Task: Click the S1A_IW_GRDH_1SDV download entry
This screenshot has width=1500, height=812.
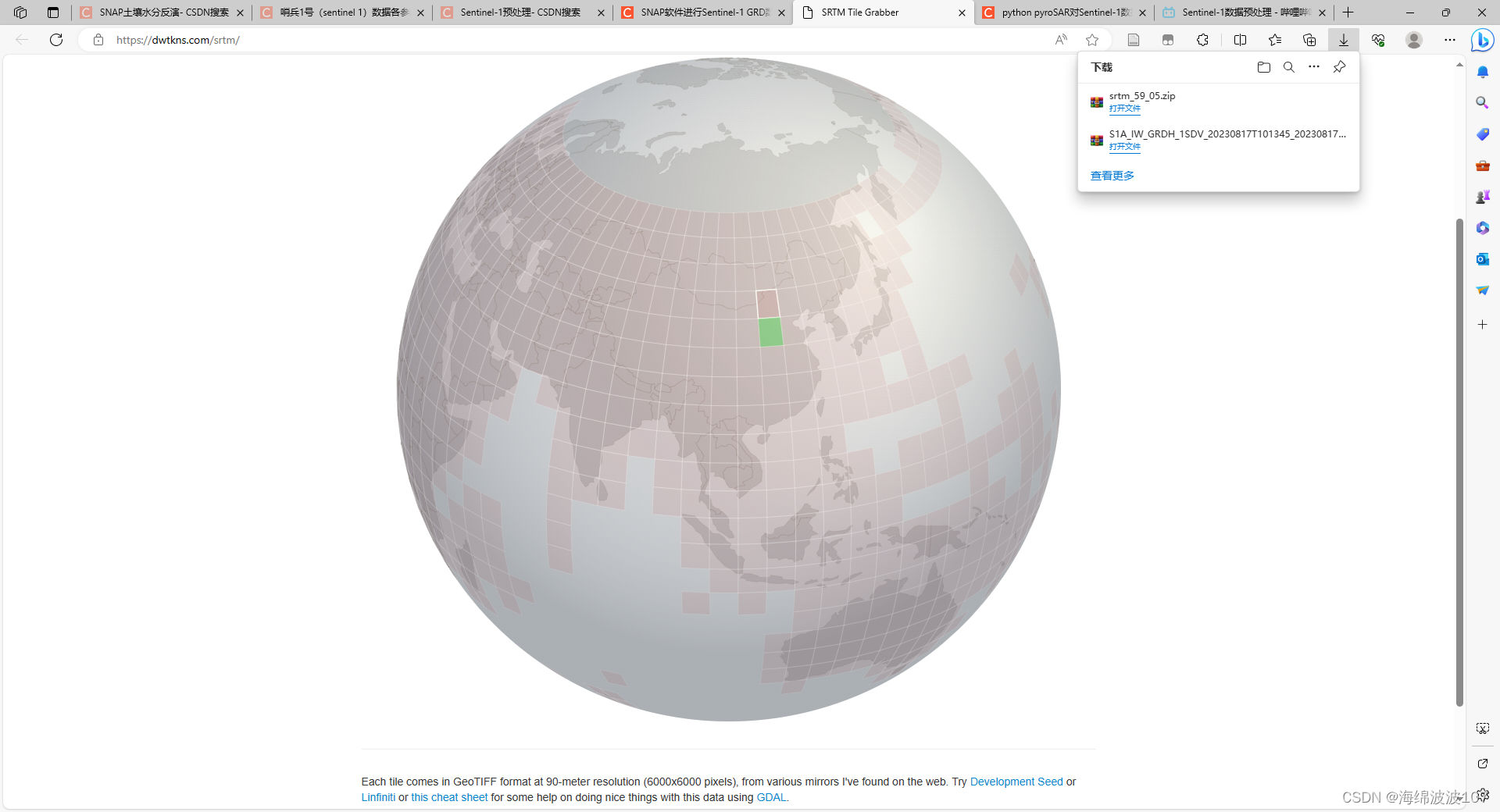Action: (1219, 140)
